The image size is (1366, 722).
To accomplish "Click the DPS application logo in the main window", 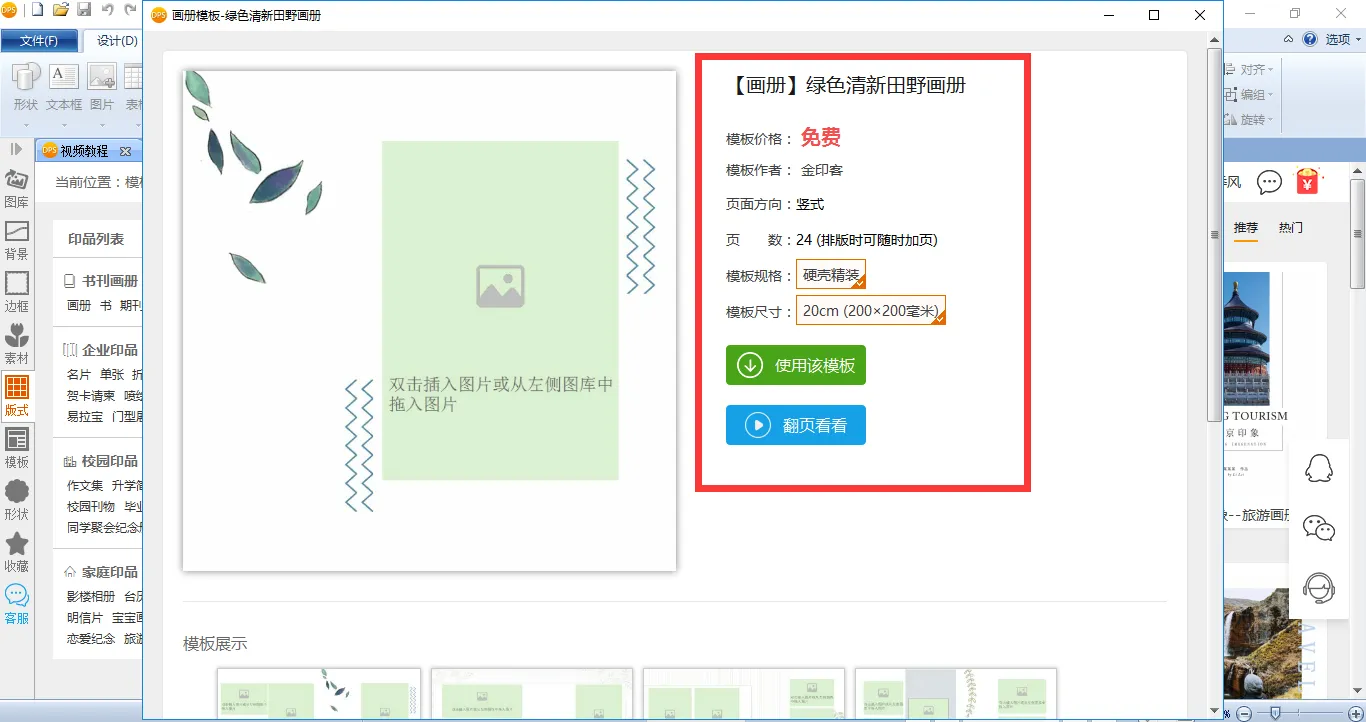I will click(x=10, y=11).
